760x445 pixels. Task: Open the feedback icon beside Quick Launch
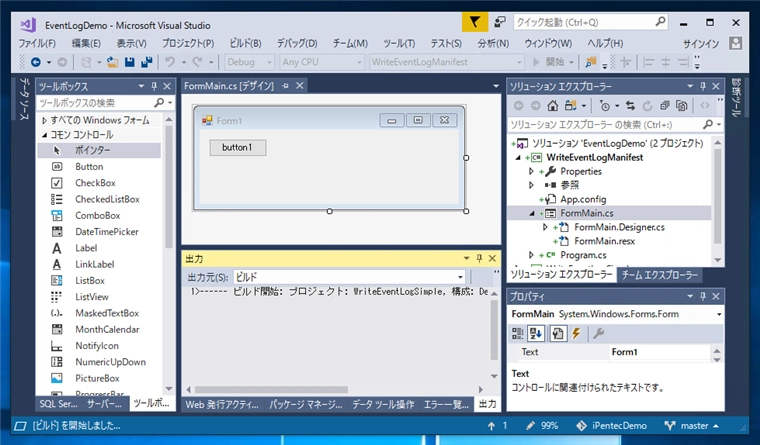pos(499,22)
